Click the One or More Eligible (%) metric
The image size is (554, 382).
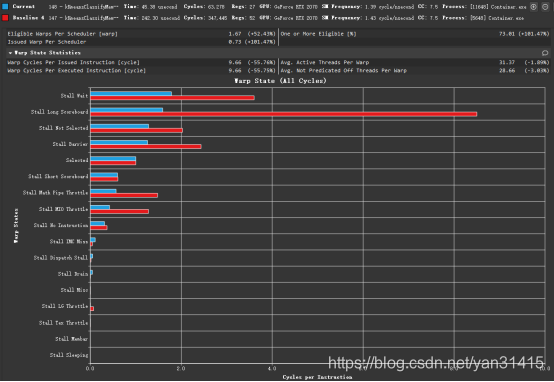click(319, 34)
